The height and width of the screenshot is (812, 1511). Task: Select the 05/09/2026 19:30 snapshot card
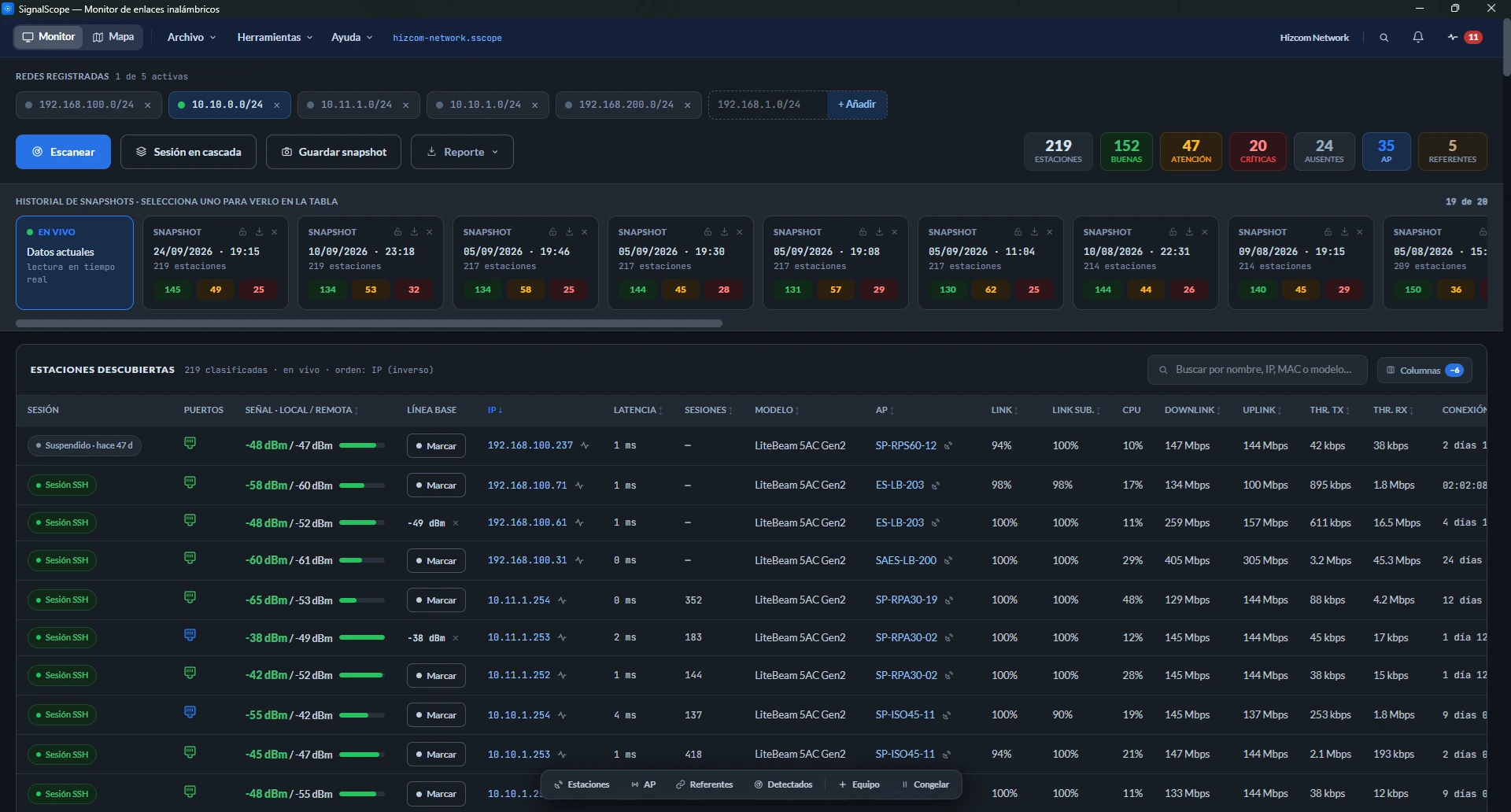[x=680, y=263]
